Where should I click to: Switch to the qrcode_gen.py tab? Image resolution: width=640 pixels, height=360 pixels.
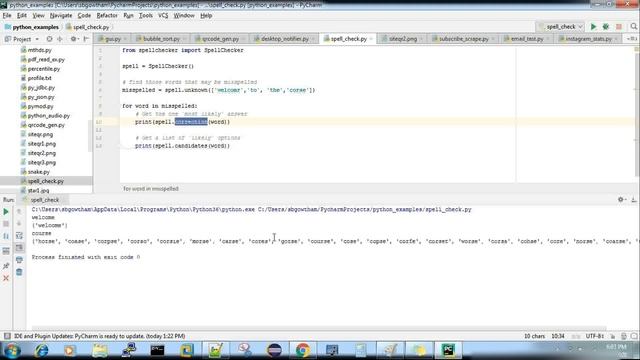tap(220, 39)
